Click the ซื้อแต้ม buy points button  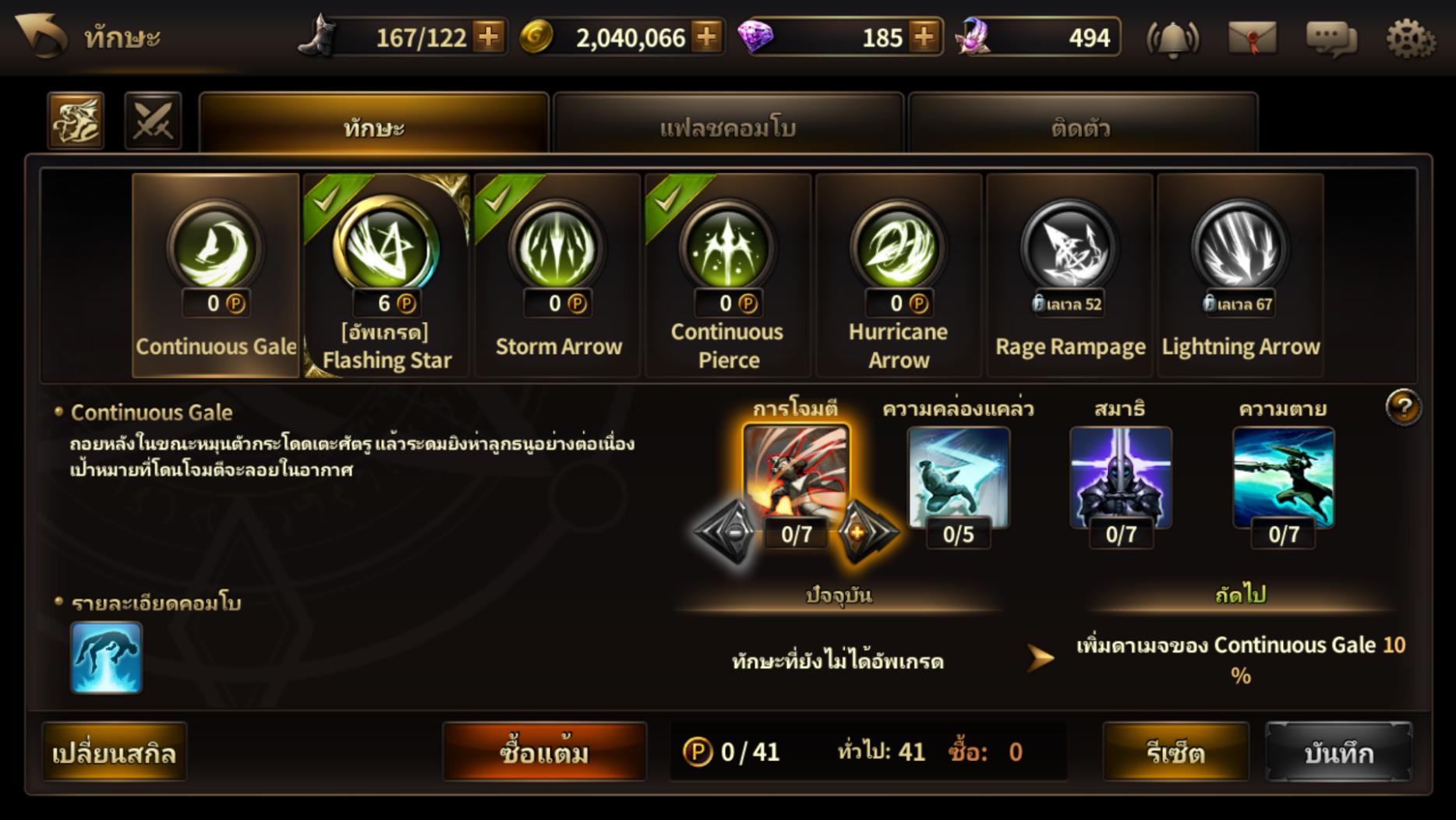(544, 751)
